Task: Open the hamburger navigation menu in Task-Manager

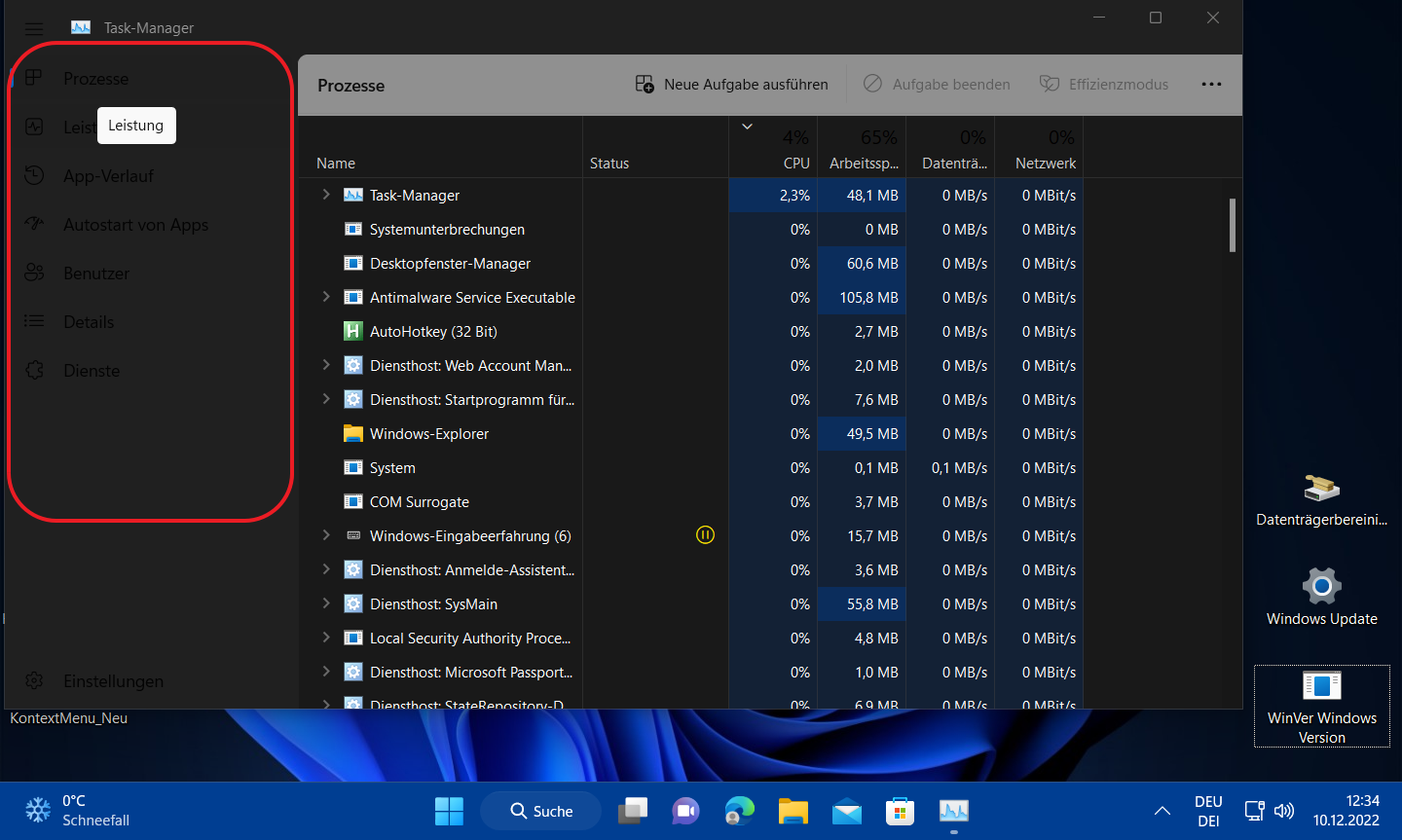Action: (34, 28)
